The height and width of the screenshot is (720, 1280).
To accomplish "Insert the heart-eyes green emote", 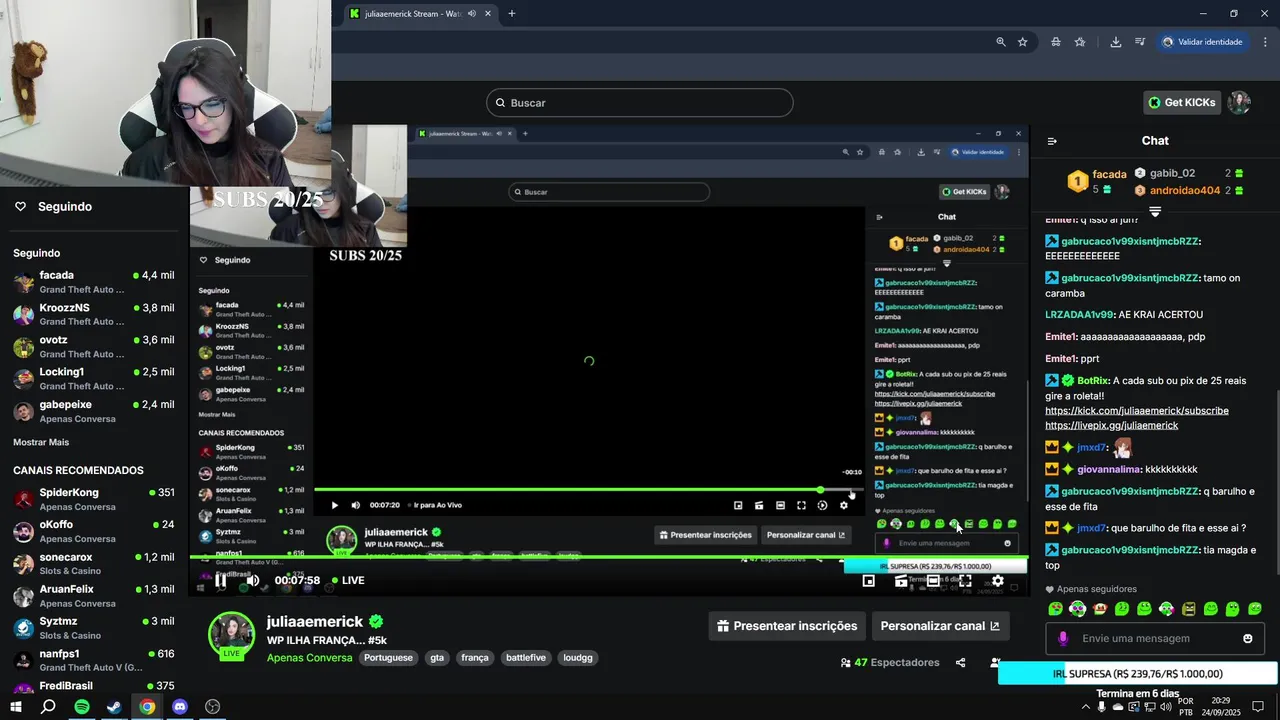I will tap(1055, 608).
